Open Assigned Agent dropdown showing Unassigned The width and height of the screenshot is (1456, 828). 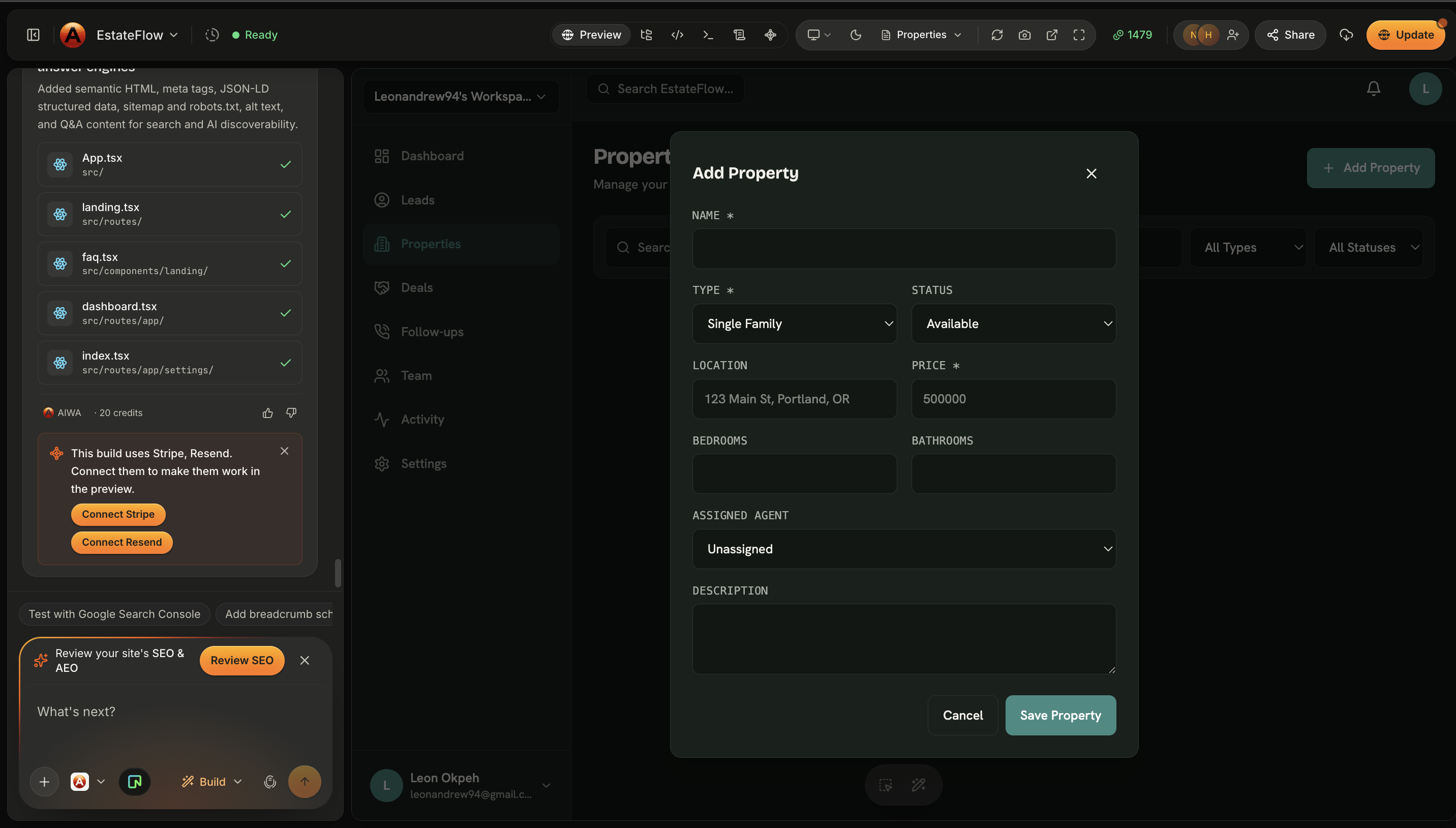coord(903,549)
